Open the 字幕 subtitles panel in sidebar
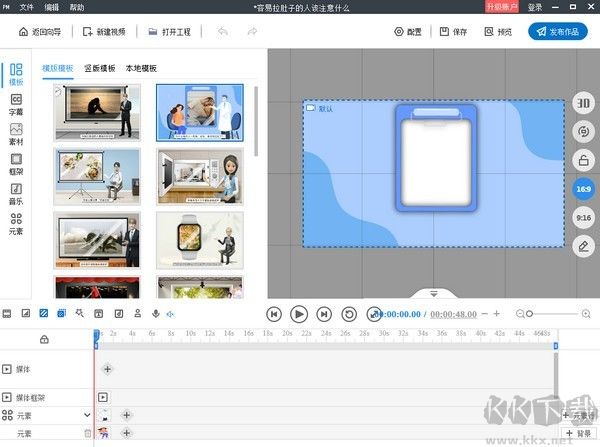The height and width of the screenshot is (447, 600). pos(16,103)
